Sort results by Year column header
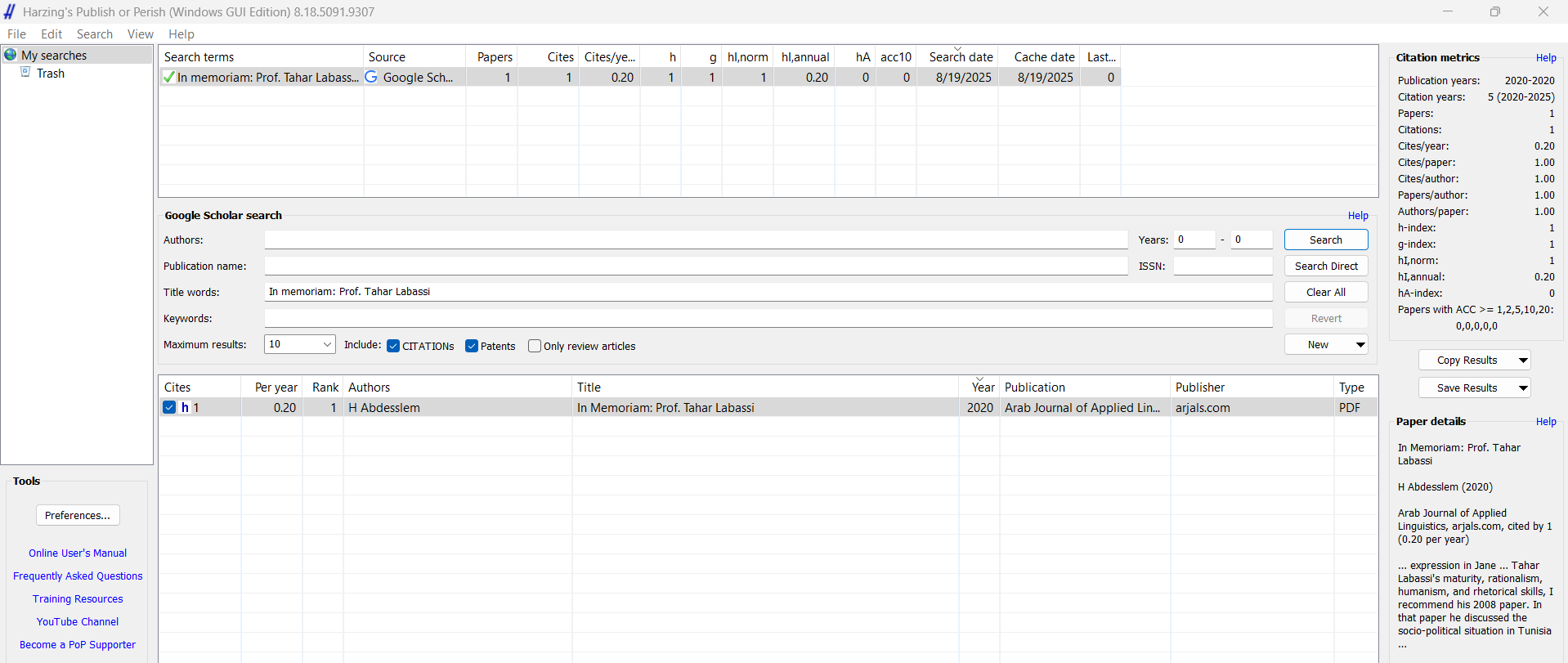The height and width of the screenshot is (663, 1568). 979,387
